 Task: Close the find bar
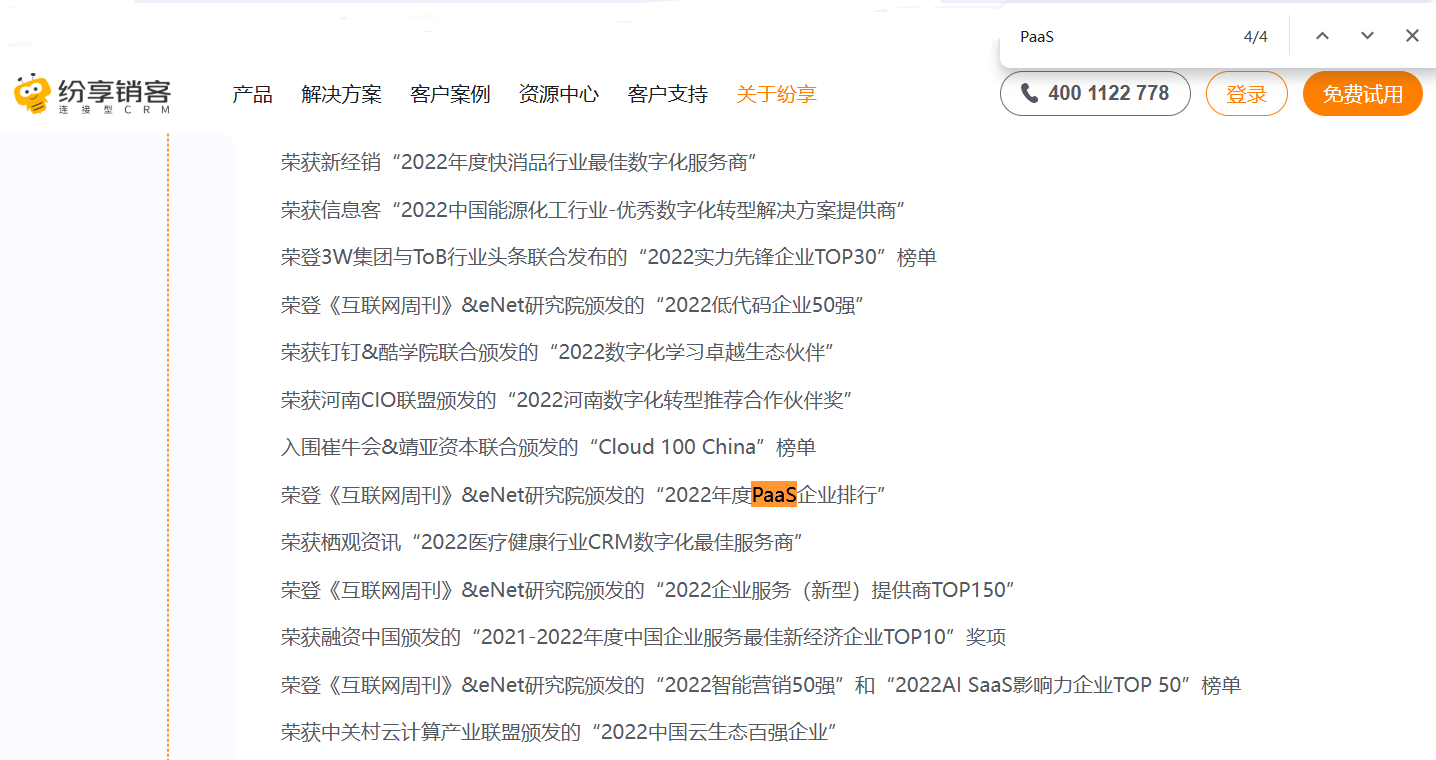click(x=1412, y=36)
